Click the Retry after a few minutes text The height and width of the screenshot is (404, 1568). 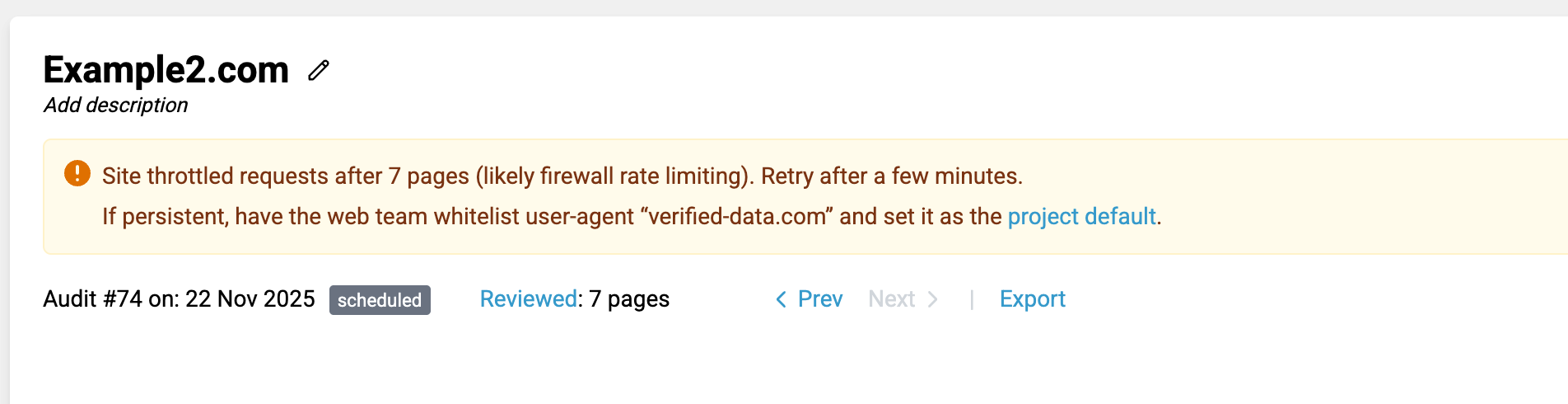coord(891,176)
